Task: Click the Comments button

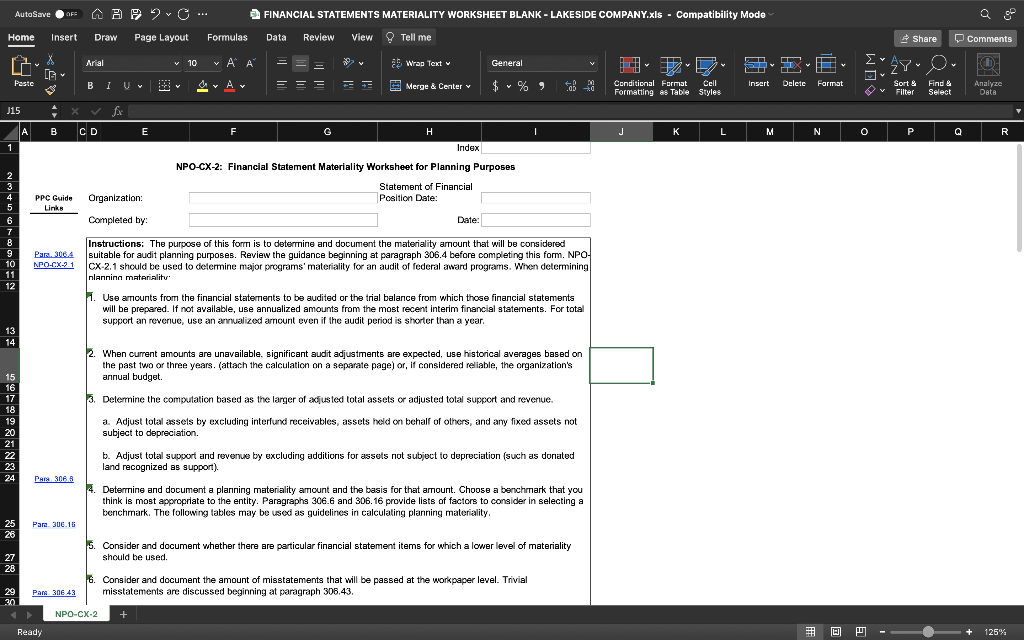Action: pyautogui.click(x=983, y=39)
